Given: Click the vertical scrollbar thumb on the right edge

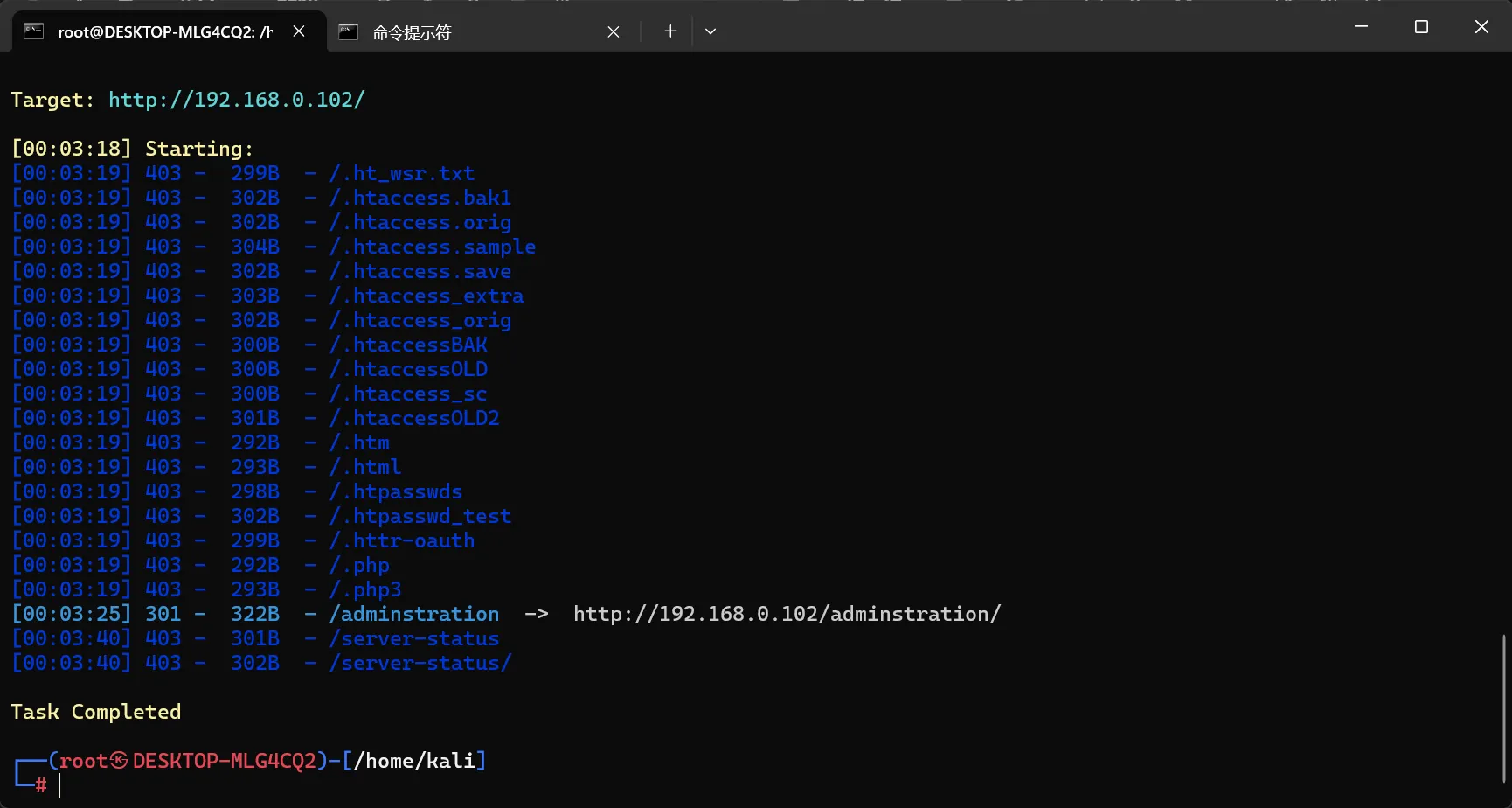Looking at the screenshot, I should tap(1503, 708).
